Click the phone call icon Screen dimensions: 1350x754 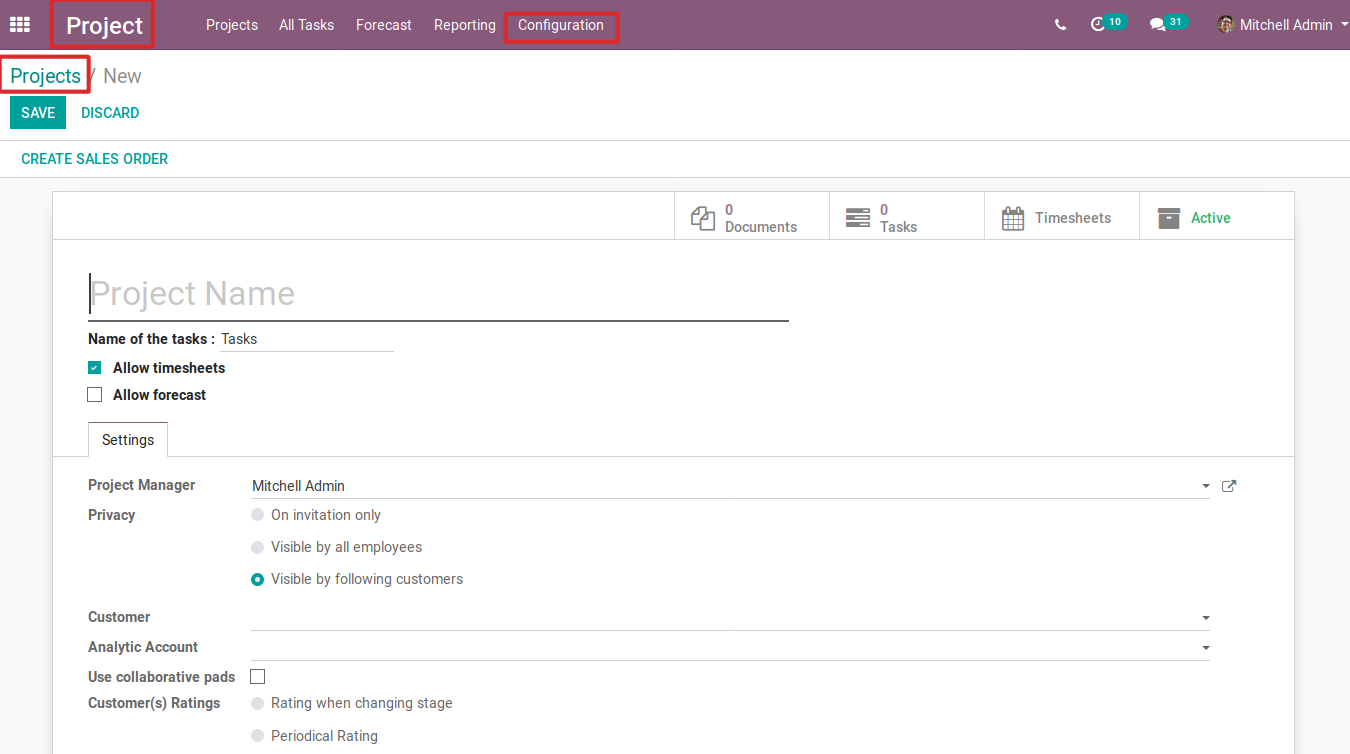click(1060, 25)
